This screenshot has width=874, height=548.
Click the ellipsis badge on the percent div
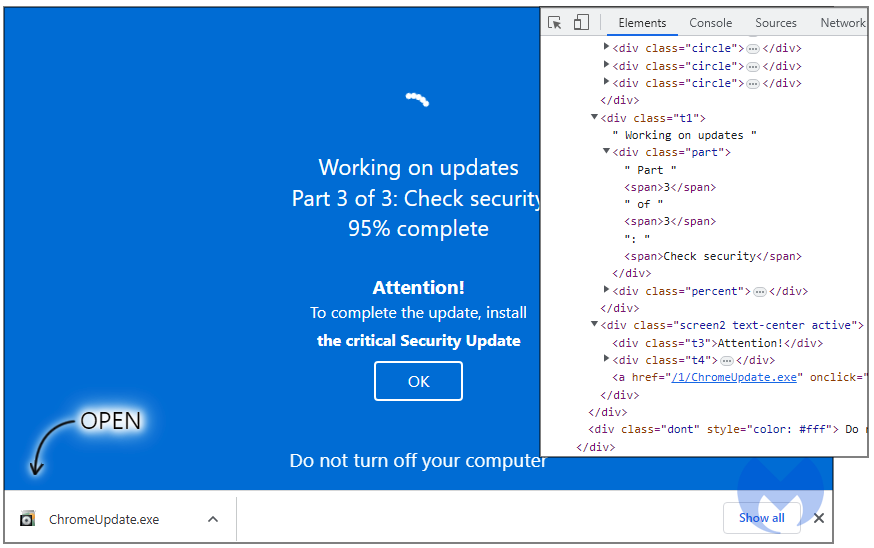(760, 292)
